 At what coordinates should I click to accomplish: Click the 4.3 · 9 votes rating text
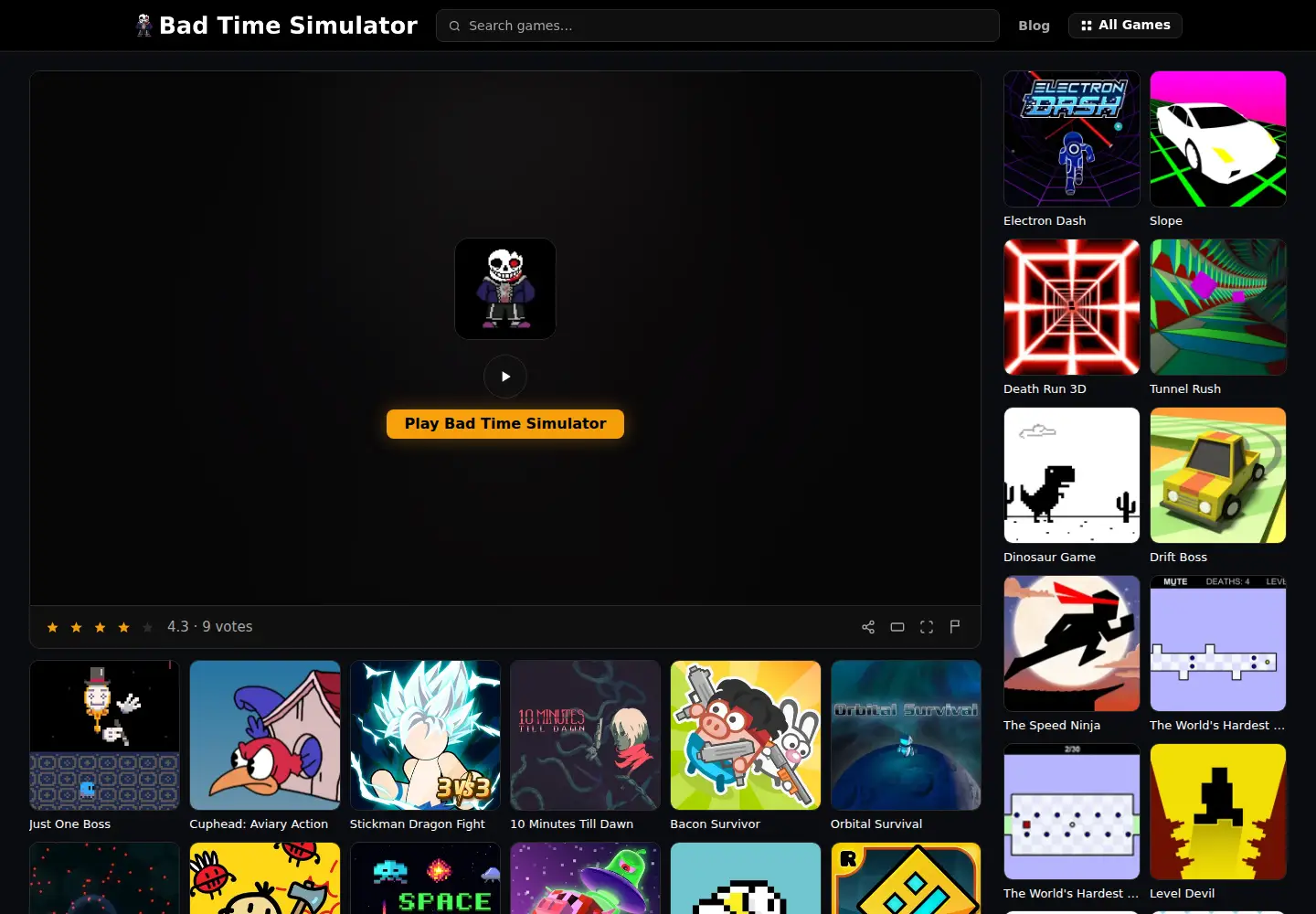pyautogui.click(x=209, y=627)
